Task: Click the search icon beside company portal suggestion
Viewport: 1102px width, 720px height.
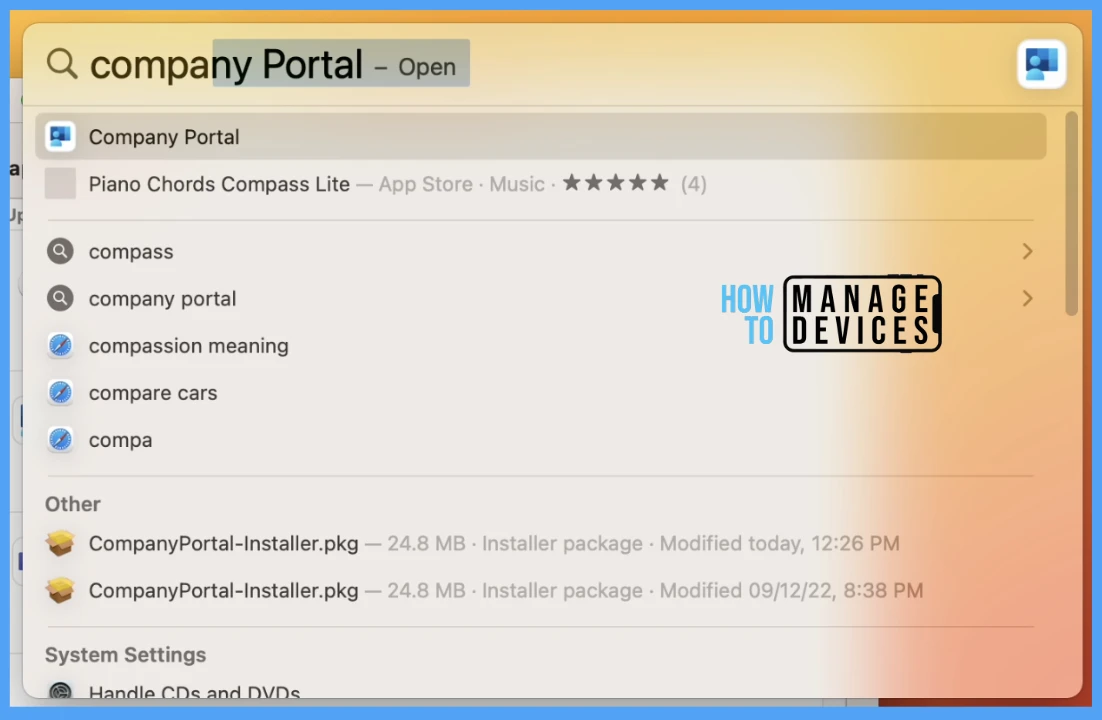Action: coord(60,298)
